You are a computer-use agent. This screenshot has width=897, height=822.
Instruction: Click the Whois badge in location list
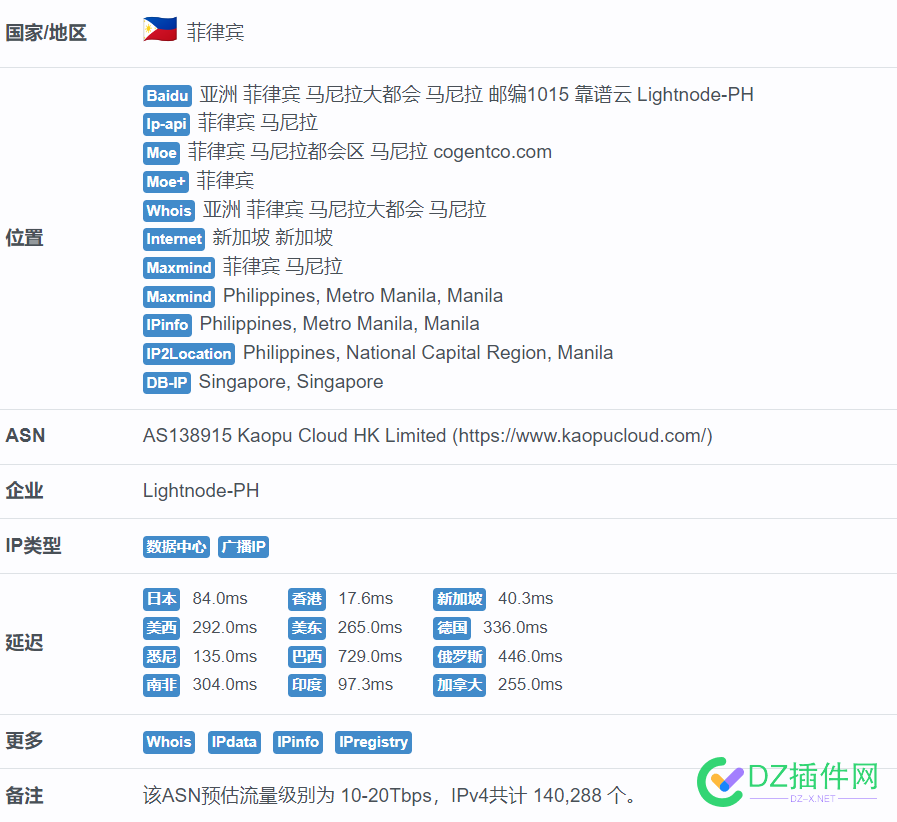(169, 211)
